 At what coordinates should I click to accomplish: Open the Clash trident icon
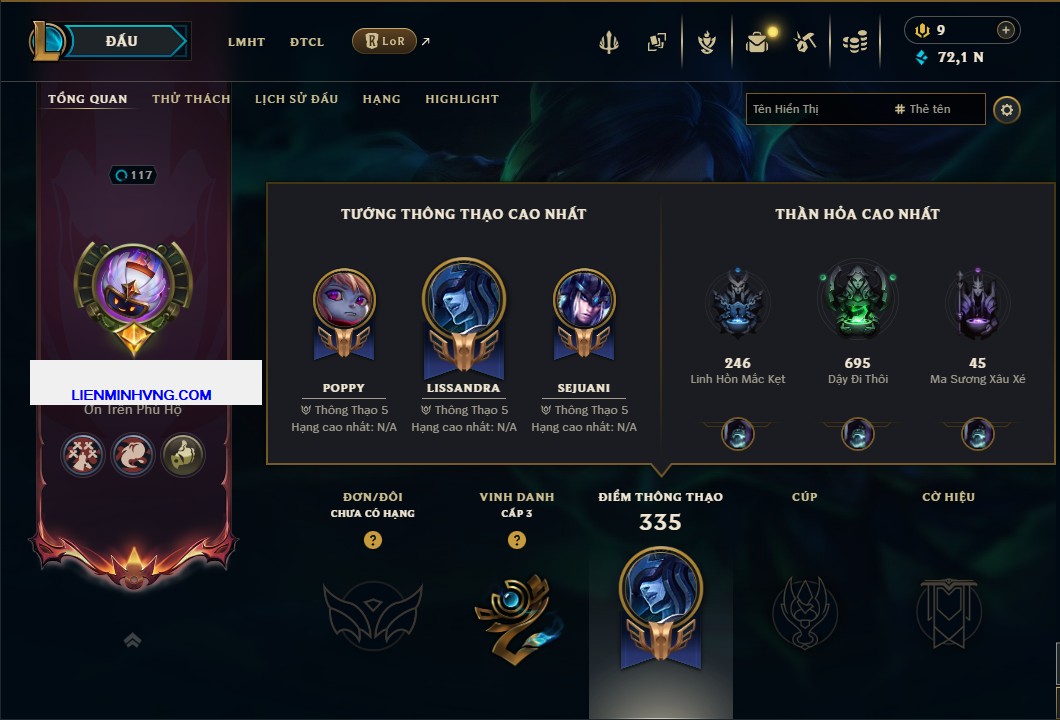[x=608, y=42]
